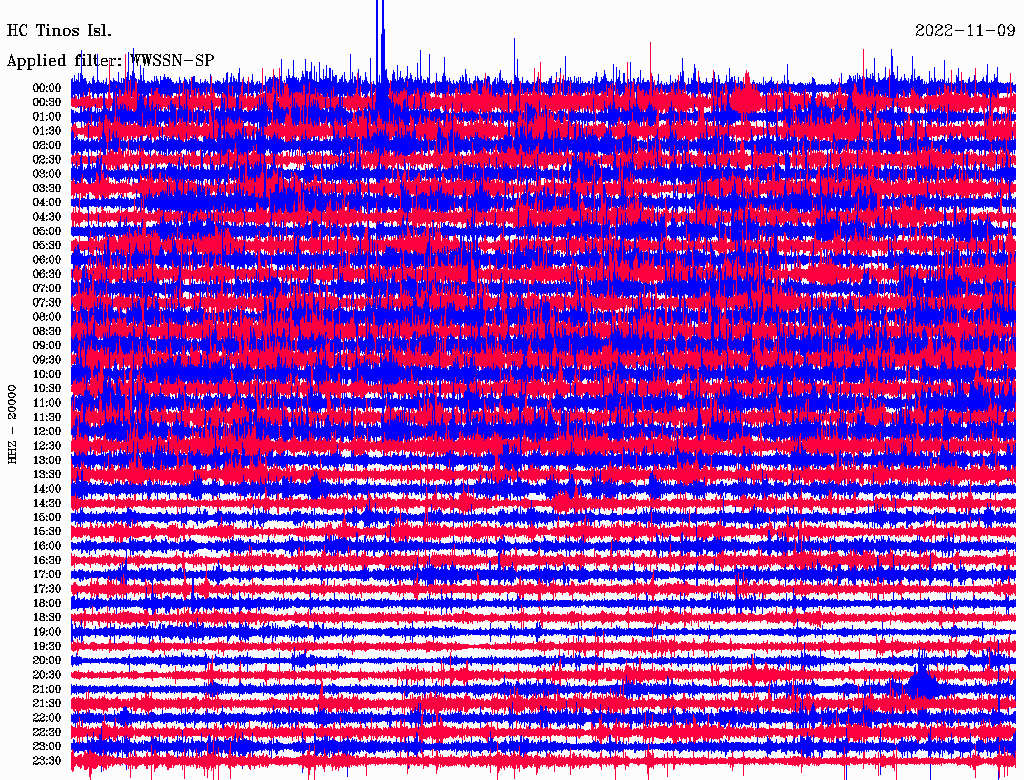The width and height of the screenshot is (1024, 780).
Task: Select the 14:30 time label
Action: click(x=47, y=503)
